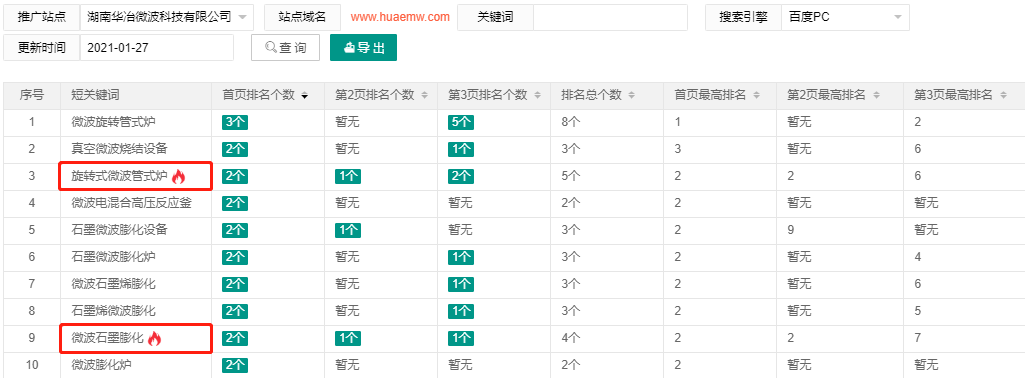This screenshot has height=378, width=1025.
Task: Select keyword 微波膨化炉
Action: pyautogui.click(x=101, y=365)
